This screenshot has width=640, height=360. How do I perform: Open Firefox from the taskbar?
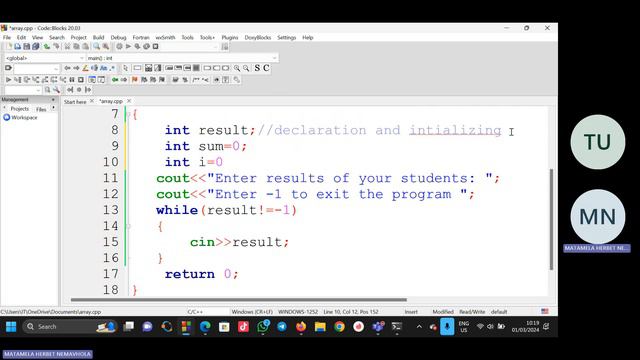(301, 327)
